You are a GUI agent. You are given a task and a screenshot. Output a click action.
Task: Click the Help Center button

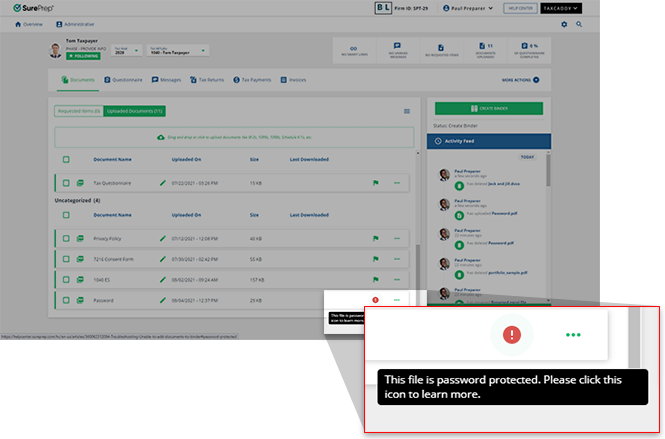point(520,8)
